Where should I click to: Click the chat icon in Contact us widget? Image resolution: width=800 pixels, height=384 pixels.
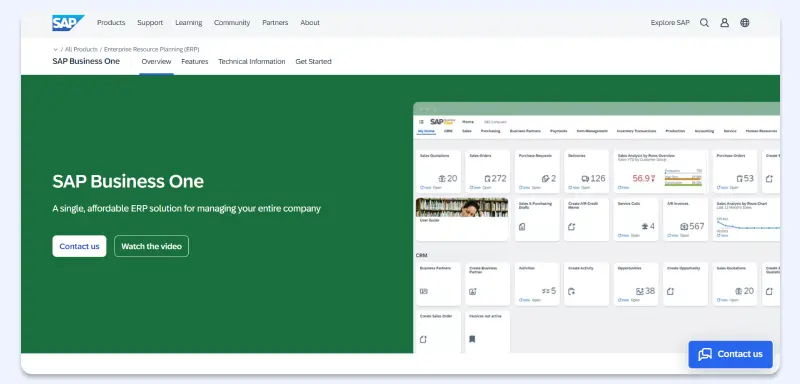click(x=705, y=354)
